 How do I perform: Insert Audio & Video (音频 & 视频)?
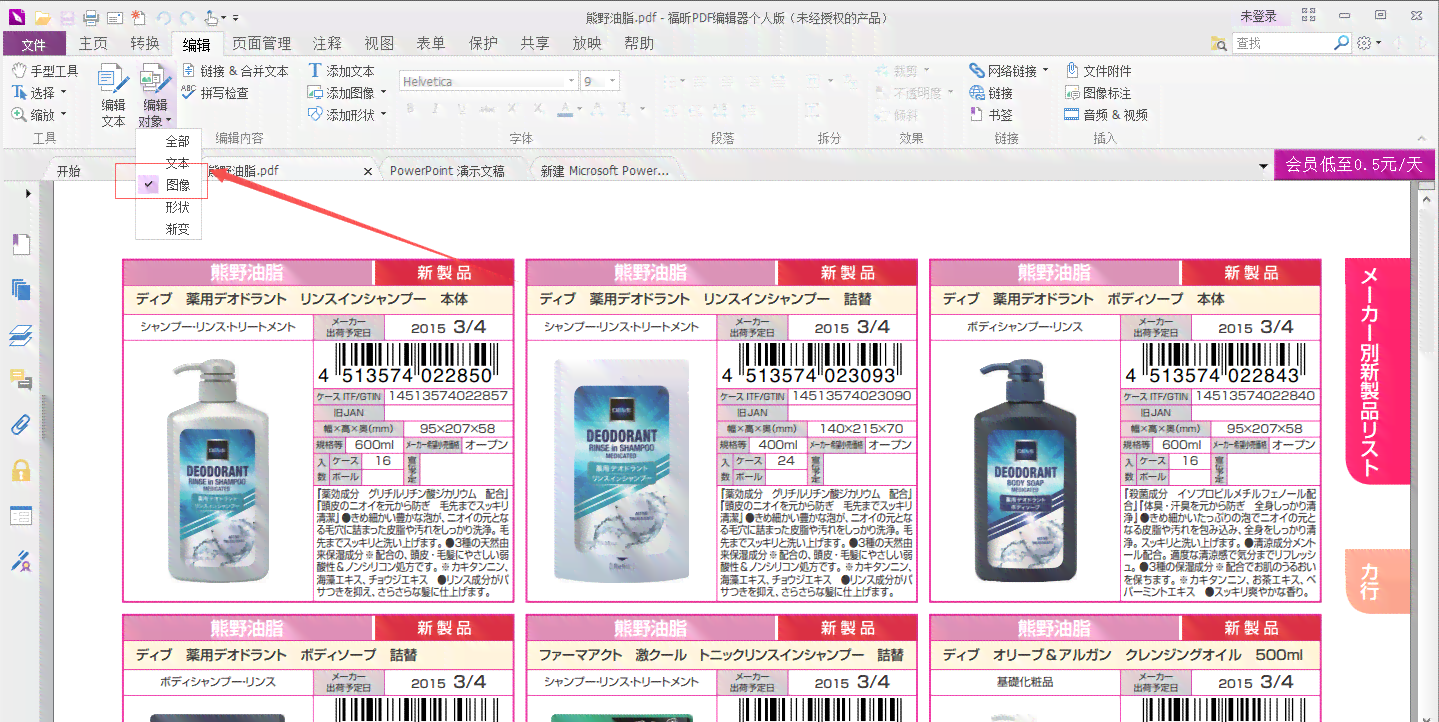click(x=1106, y=115)
